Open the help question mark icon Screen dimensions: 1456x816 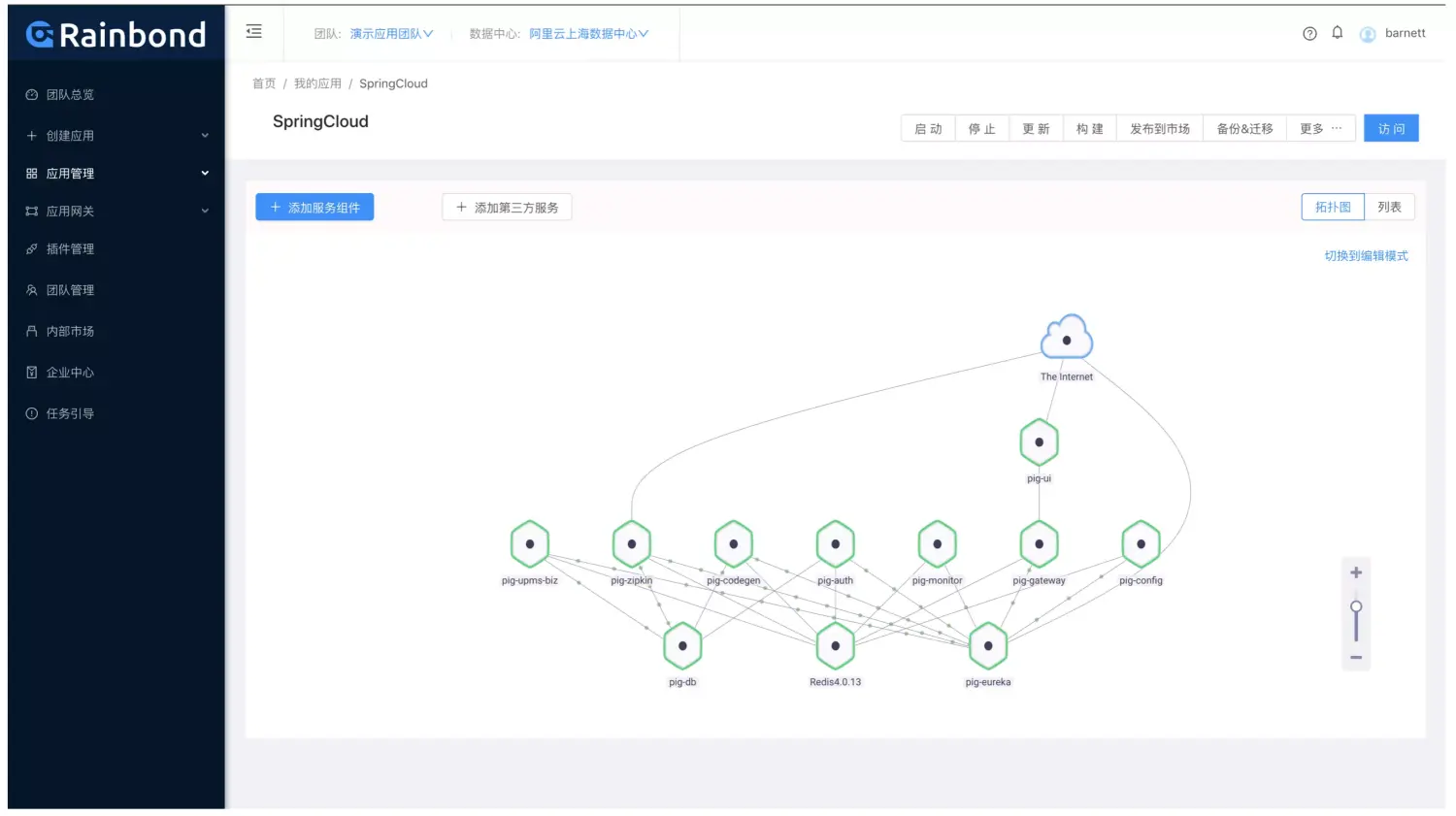[1309, 33]
